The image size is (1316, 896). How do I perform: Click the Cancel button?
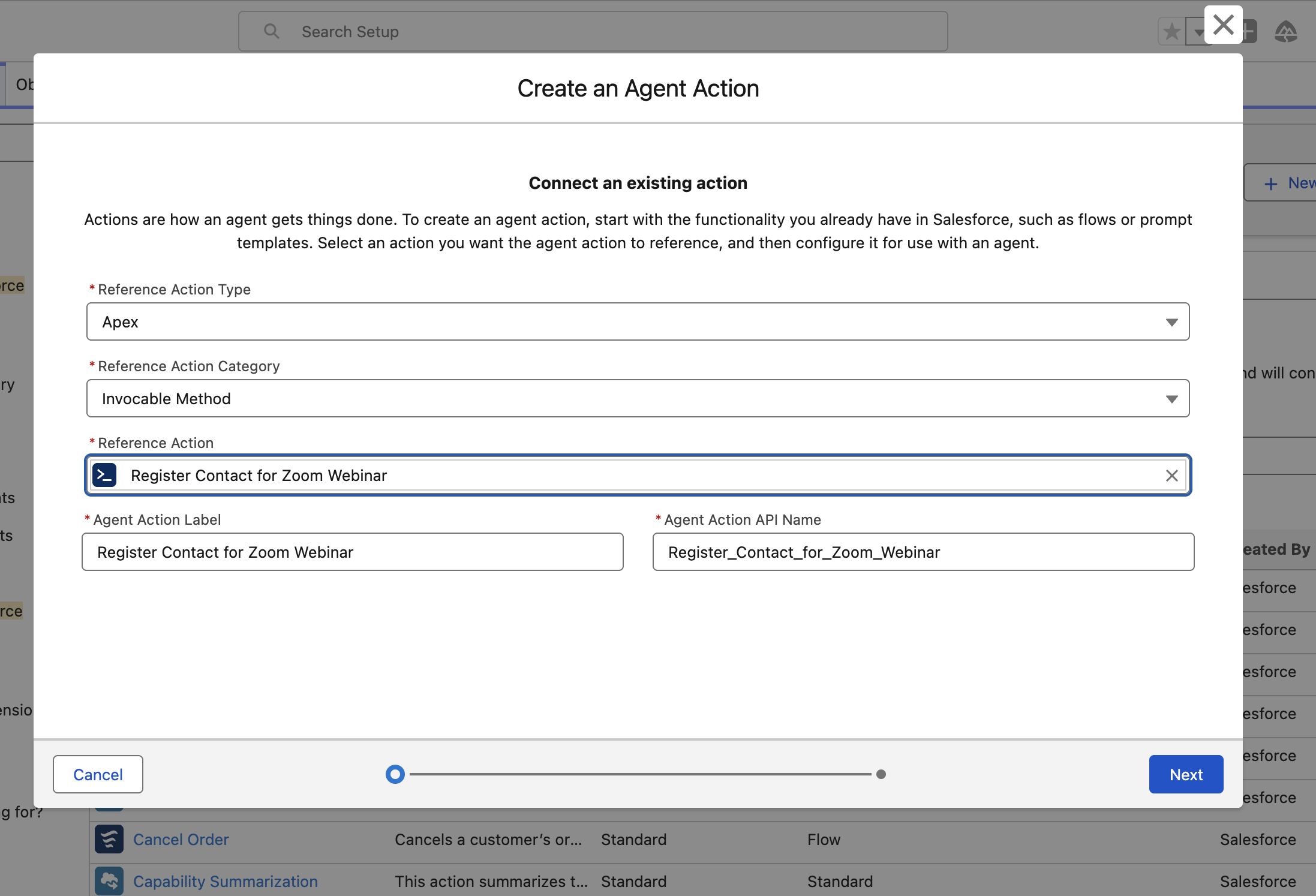(98, 774)
